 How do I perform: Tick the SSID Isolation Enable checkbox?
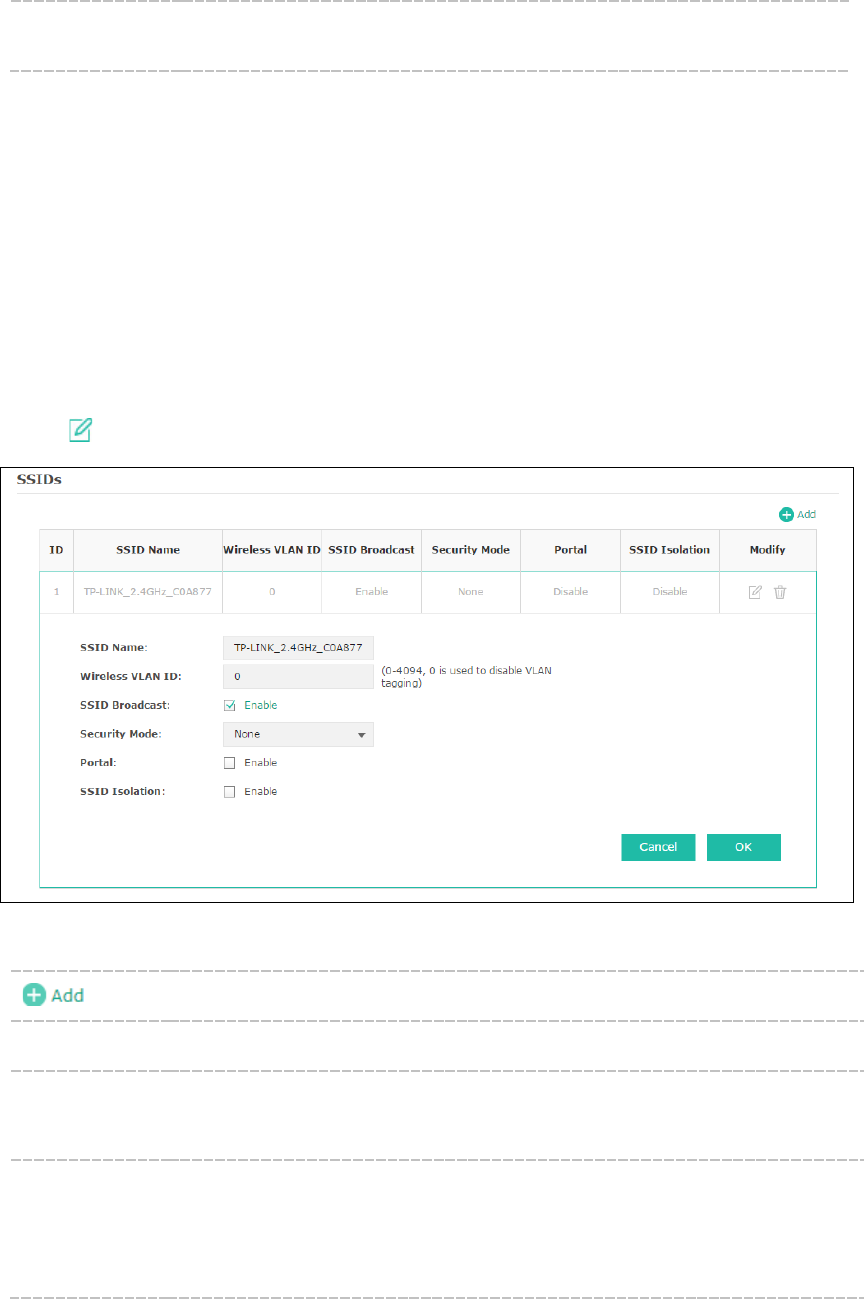click(x=230, y=792)
